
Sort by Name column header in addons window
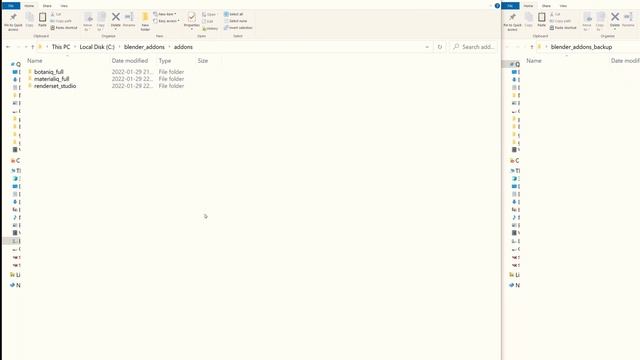(35, 60)
